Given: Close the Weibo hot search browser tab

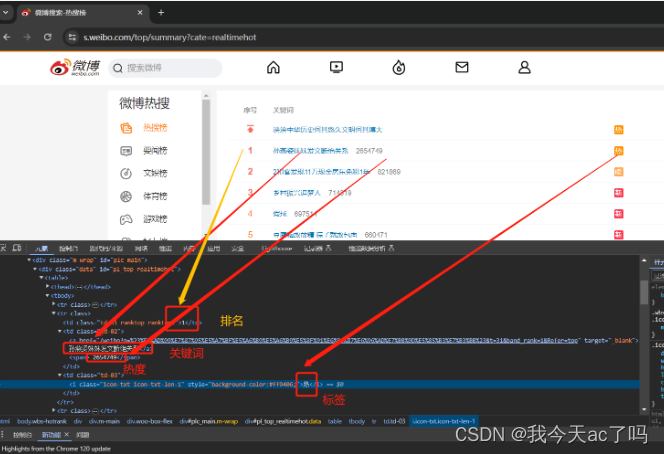Looking at the screenshot, I should (x=140, y=13).
